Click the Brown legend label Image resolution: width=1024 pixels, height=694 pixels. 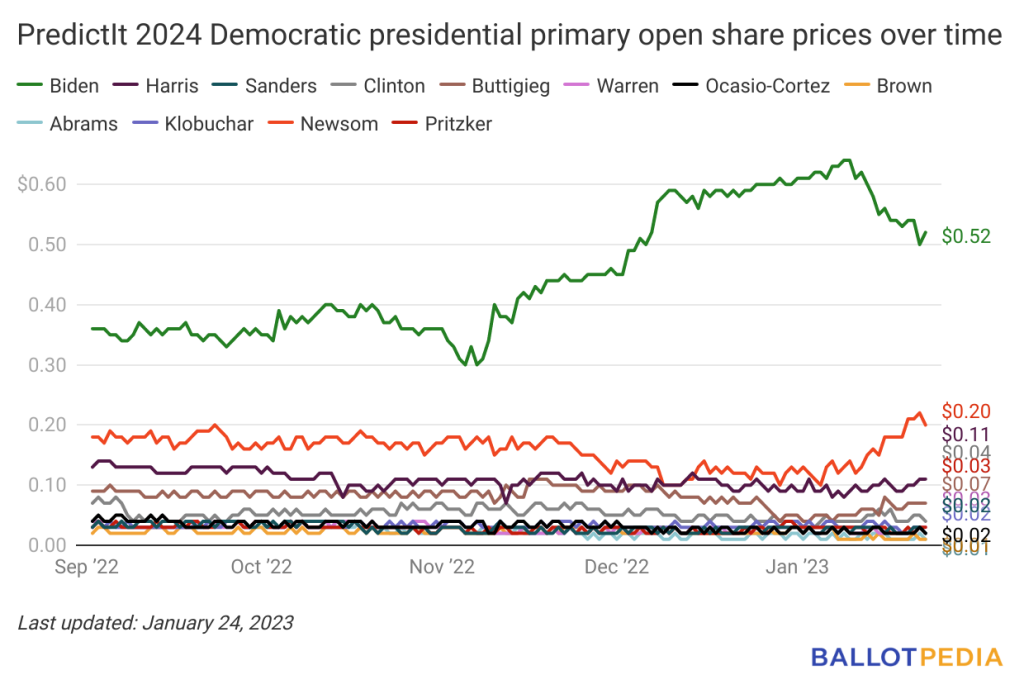pos(904,86)
